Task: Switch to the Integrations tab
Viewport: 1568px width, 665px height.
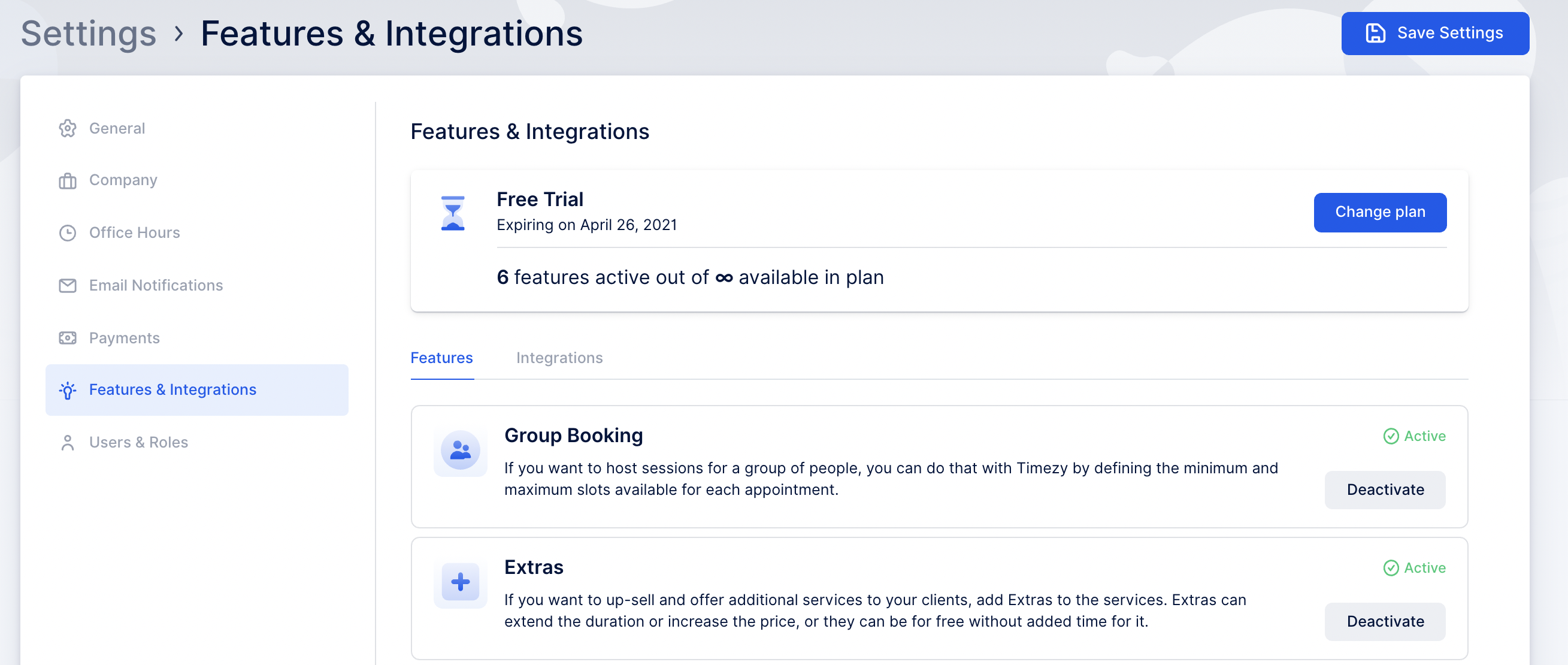Action: point(559,358)
